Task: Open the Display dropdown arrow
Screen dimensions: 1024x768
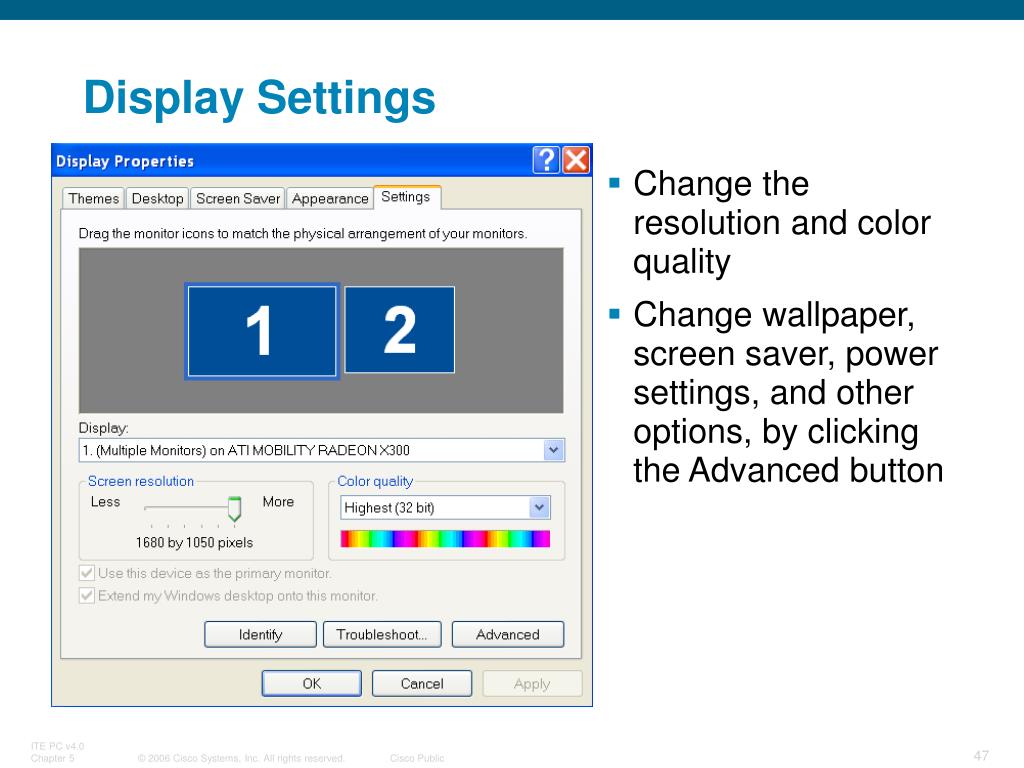Action: click(554, 450)
